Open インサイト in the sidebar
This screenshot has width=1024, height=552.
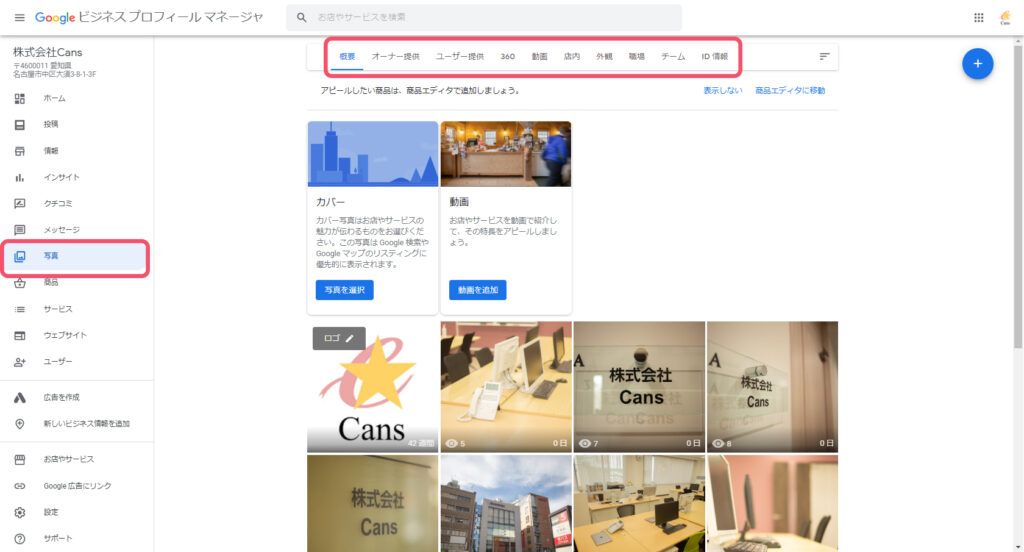pyautogui.click(x=61, y=177)
